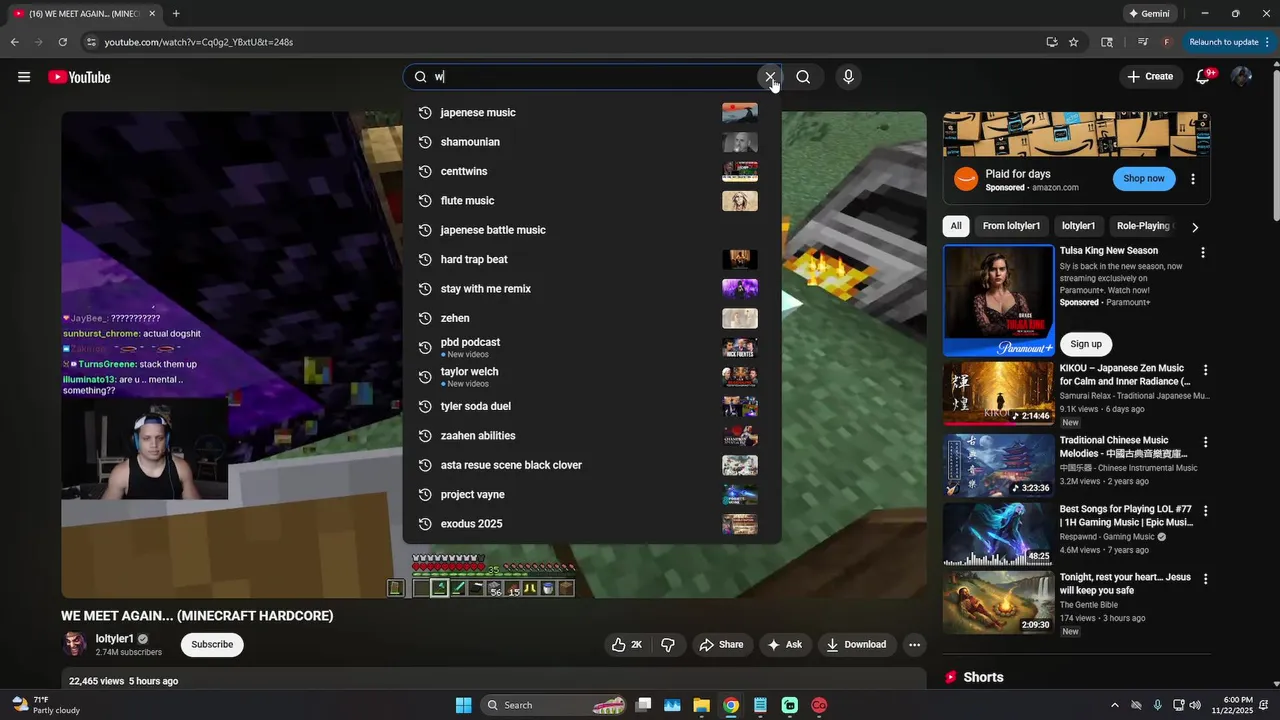Viewport: 1280px width, 720px height.
Task: Click the Ask button
Action: (785, 645)
